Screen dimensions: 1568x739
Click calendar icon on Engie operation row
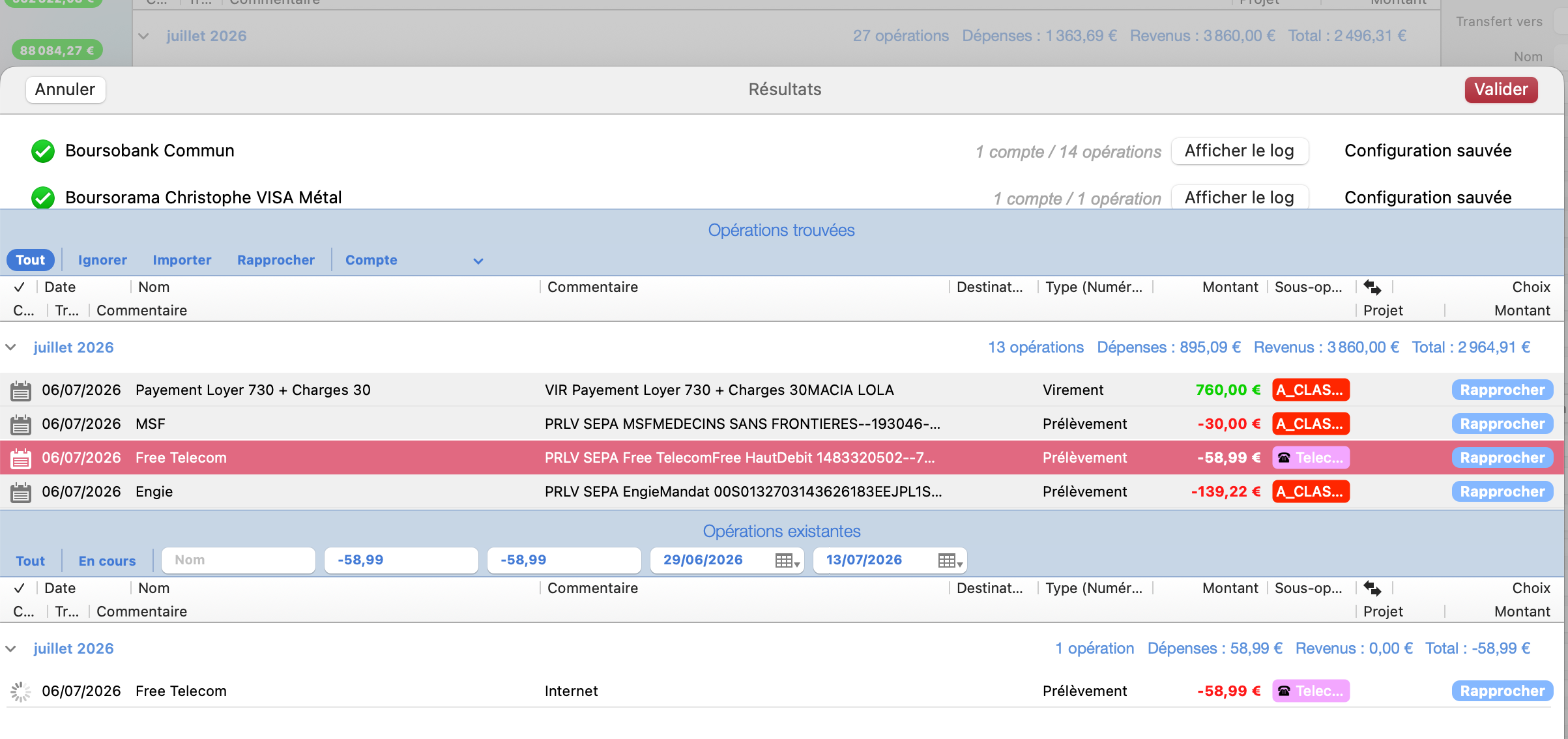21,492
